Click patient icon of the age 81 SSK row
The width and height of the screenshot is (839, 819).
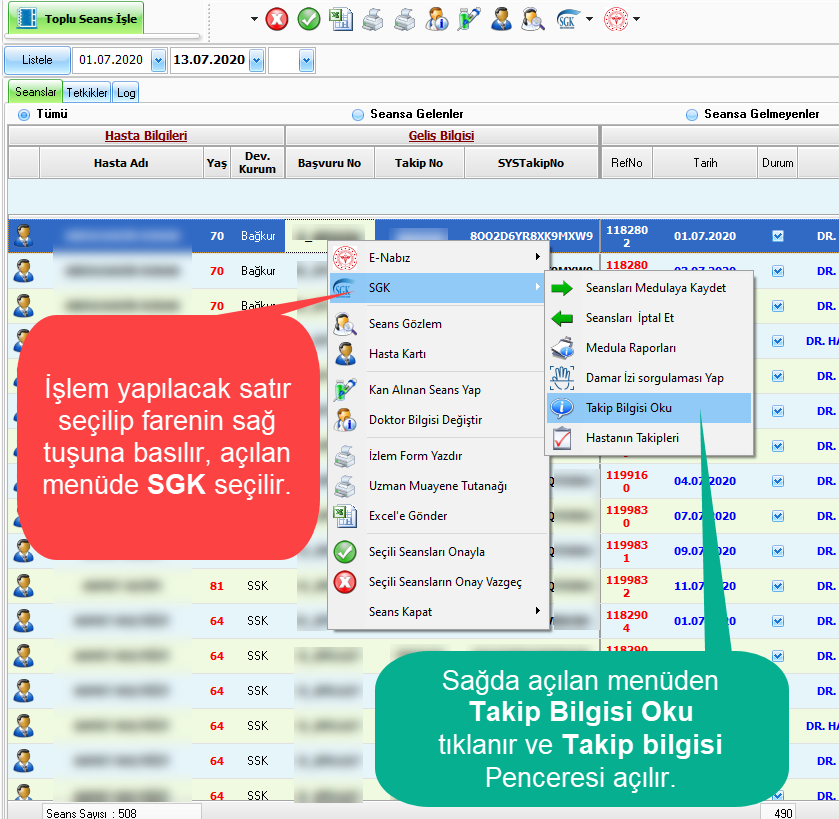(x=24, y=586)
